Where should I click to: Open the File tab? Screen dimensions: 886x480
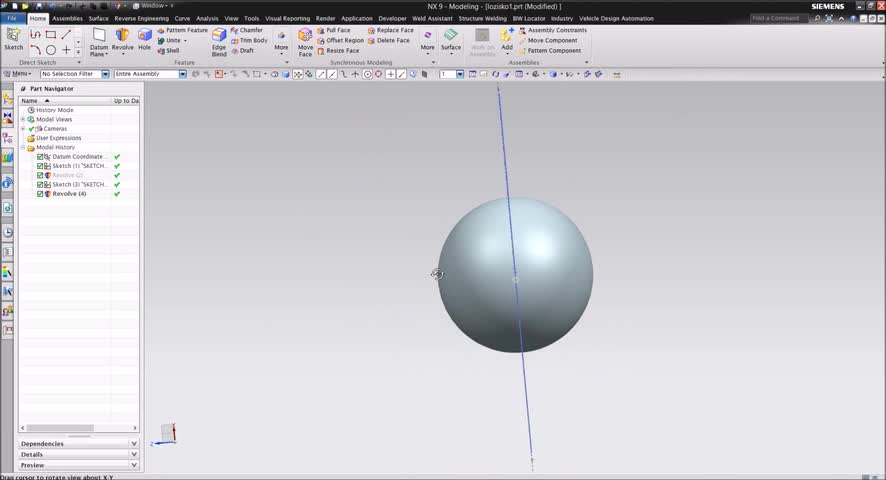tap(12, 19)
